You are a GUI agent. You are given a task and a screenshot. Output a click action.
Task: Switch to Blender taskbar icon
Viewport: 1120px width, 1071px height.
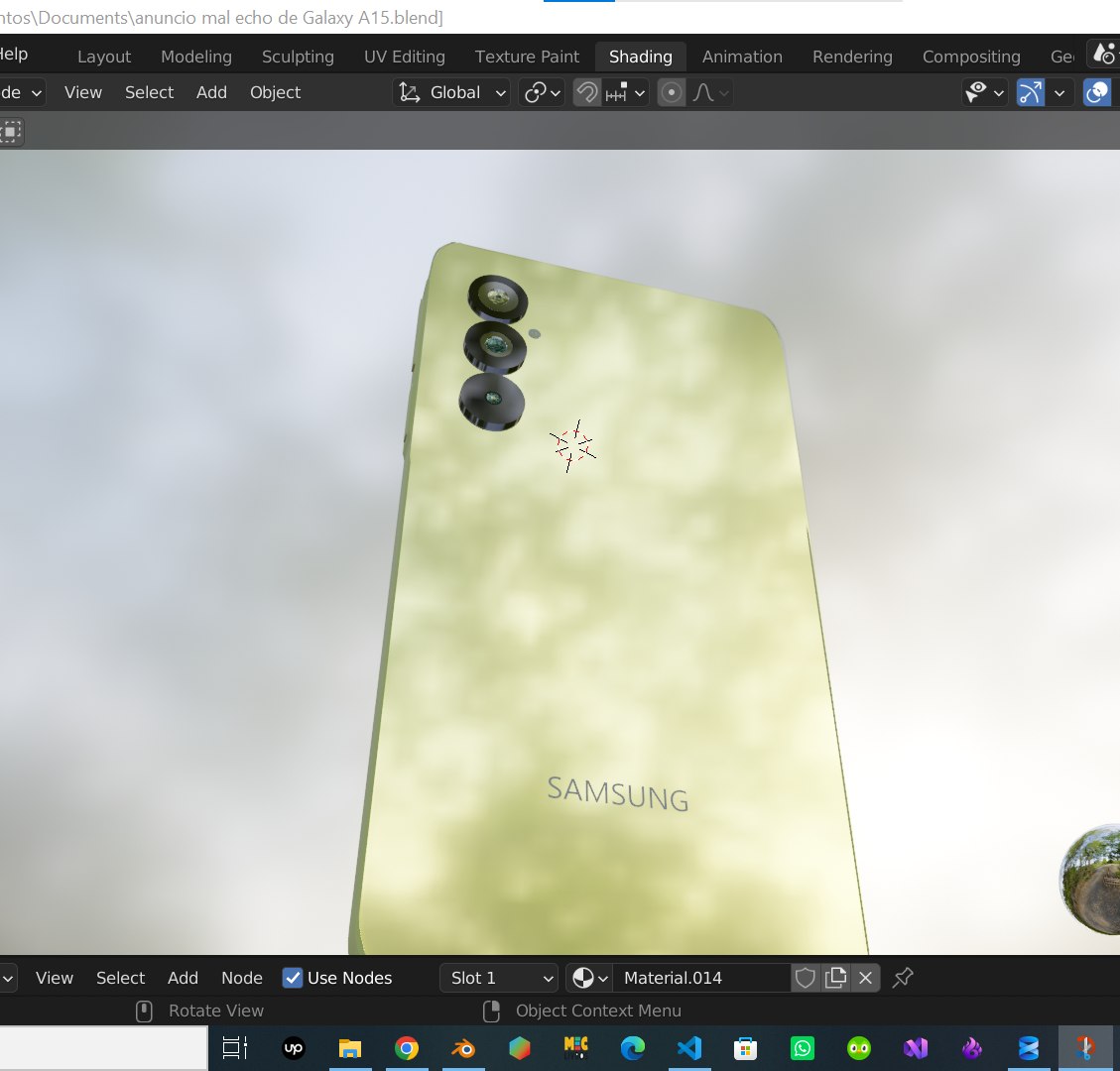tap(463, 1048)
